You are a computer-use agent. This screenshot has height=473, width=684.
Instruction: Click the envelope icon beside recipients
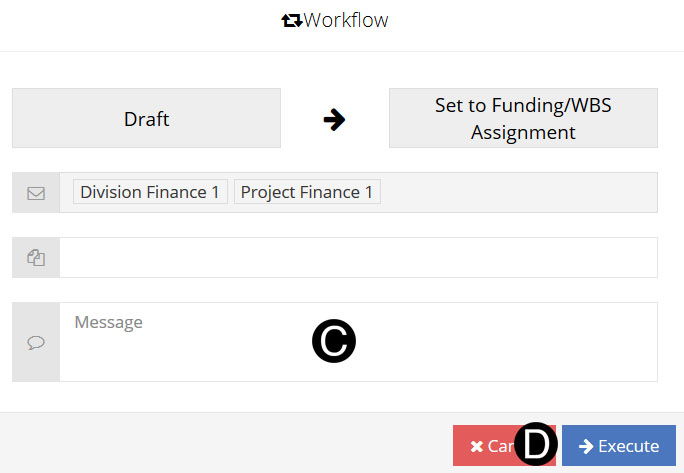36,193
